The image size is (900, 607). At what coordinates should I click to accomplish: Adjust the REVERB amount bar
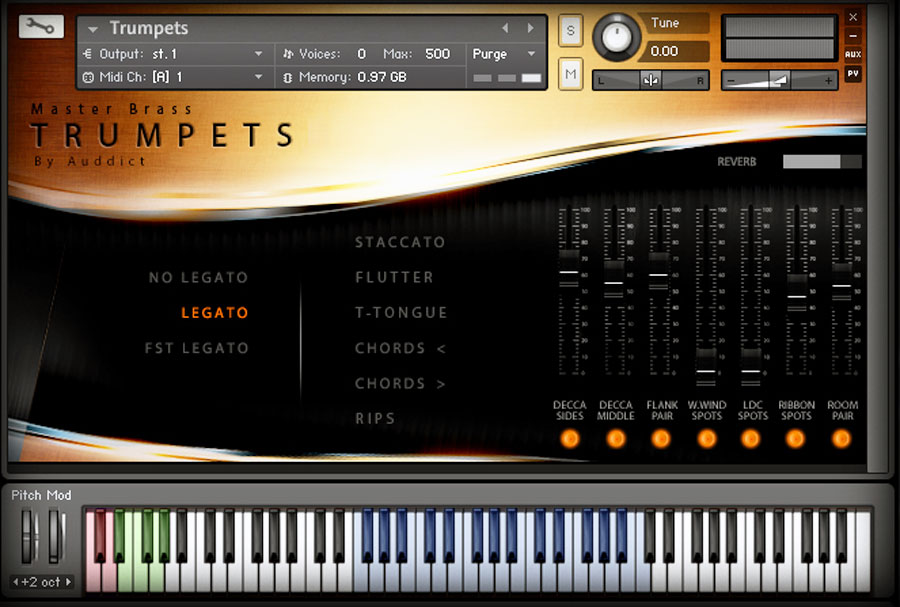coord(822,162)
